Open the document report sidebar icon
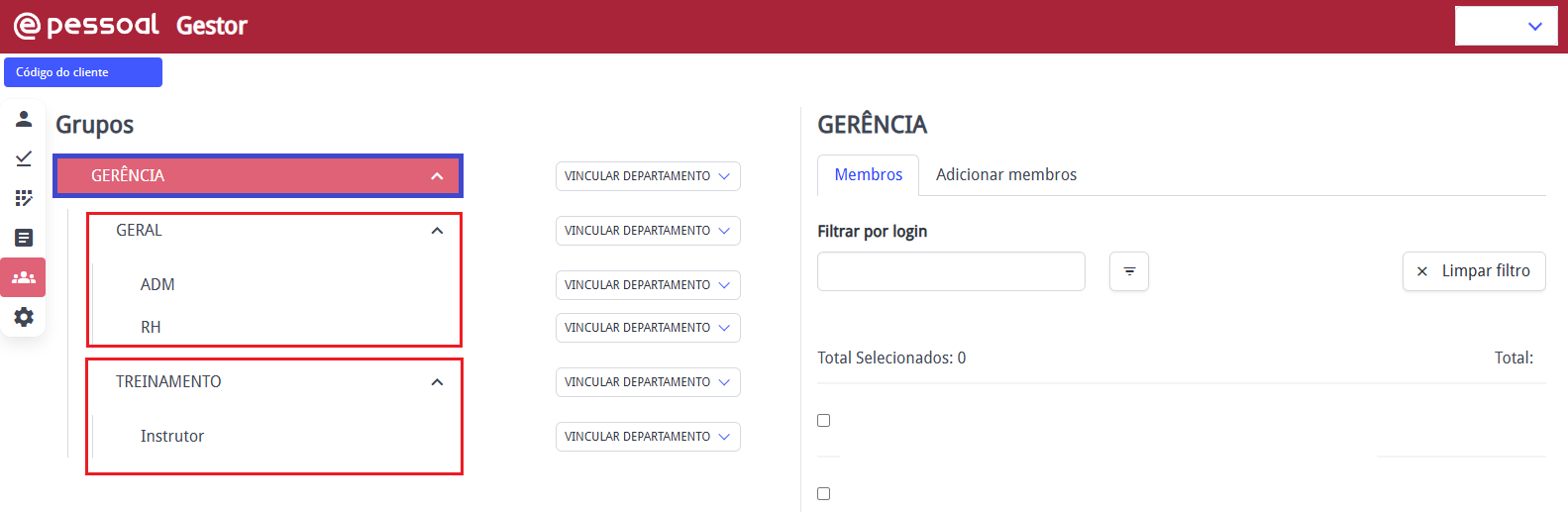The height and width of the screenshot is (512, 1568). click(24, 238)
